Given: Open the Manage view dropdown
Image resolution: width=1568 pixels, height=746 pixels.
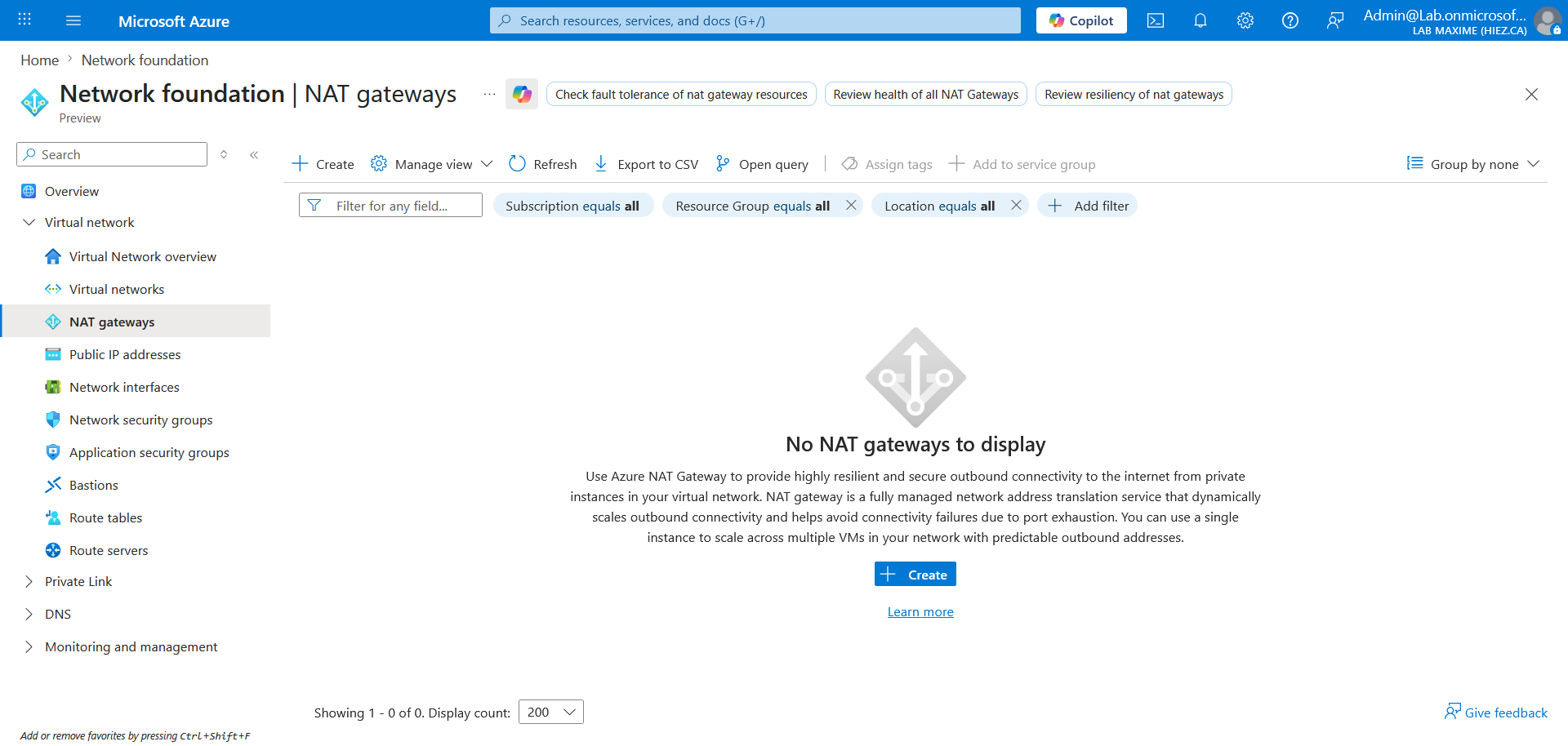Looking at the screenshot, I should coord(432,164).
